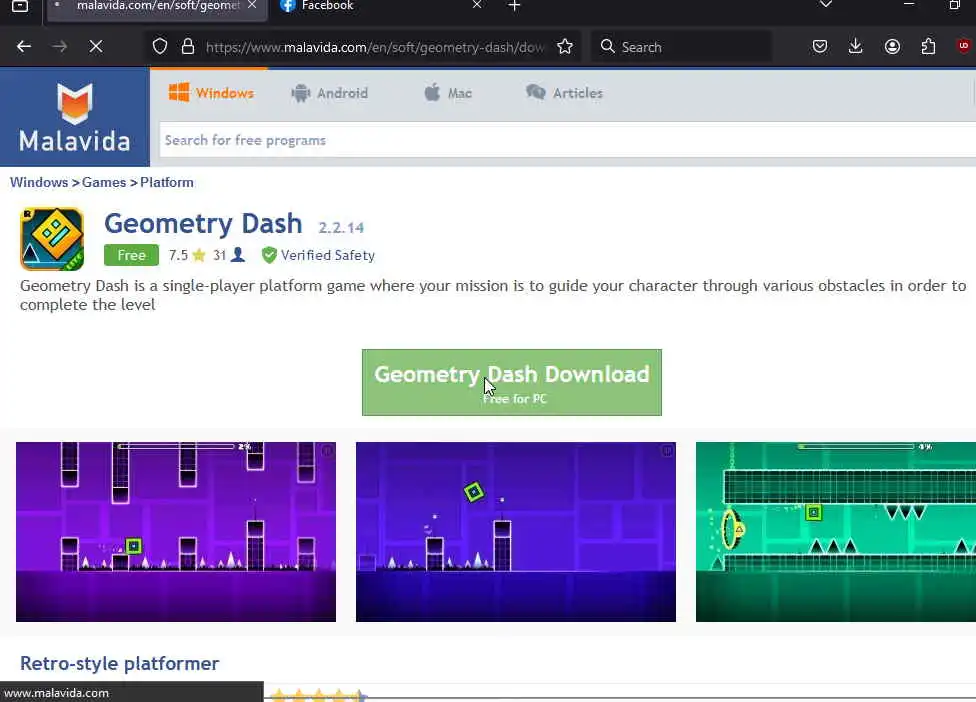The width and height of the screenshot is (976, 702).
Task: Click the Geometry Dash title heading
Action: pyautogui.click(x=203, y=223)
